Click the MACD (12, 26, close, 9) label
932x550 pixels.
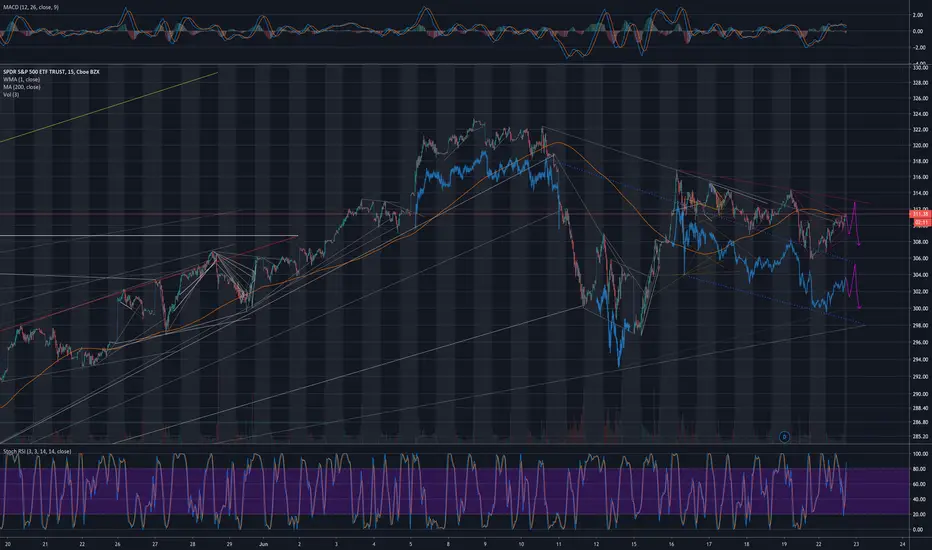pyautogui.click(x=30, y=7)
